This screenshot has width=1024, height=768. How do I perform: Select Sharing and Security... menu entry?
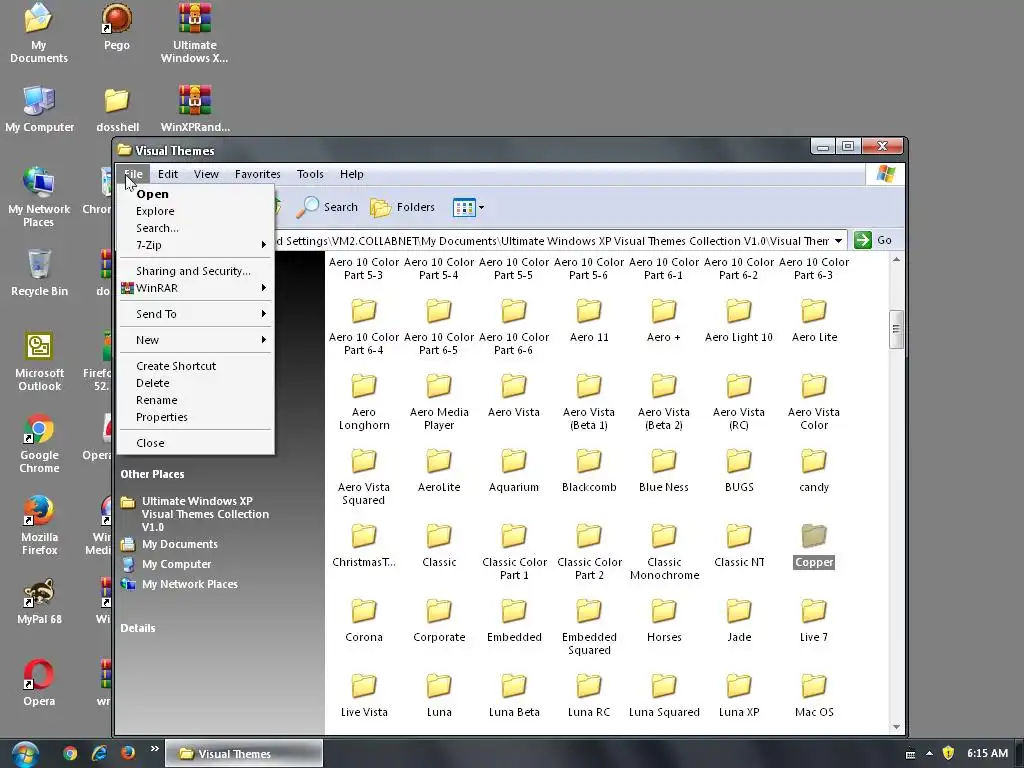[195, 271]
